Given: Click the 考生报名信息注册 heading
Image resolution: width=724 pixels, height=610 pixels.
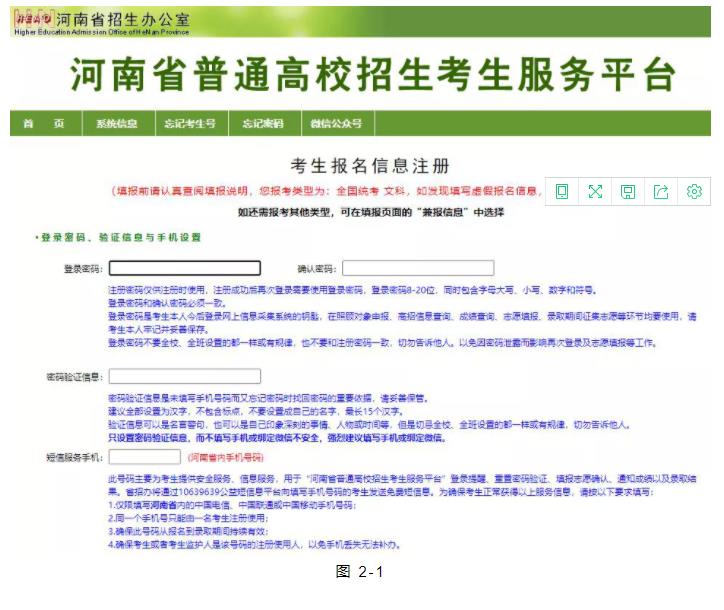Looking at the screenshot, I should (370, 166).
